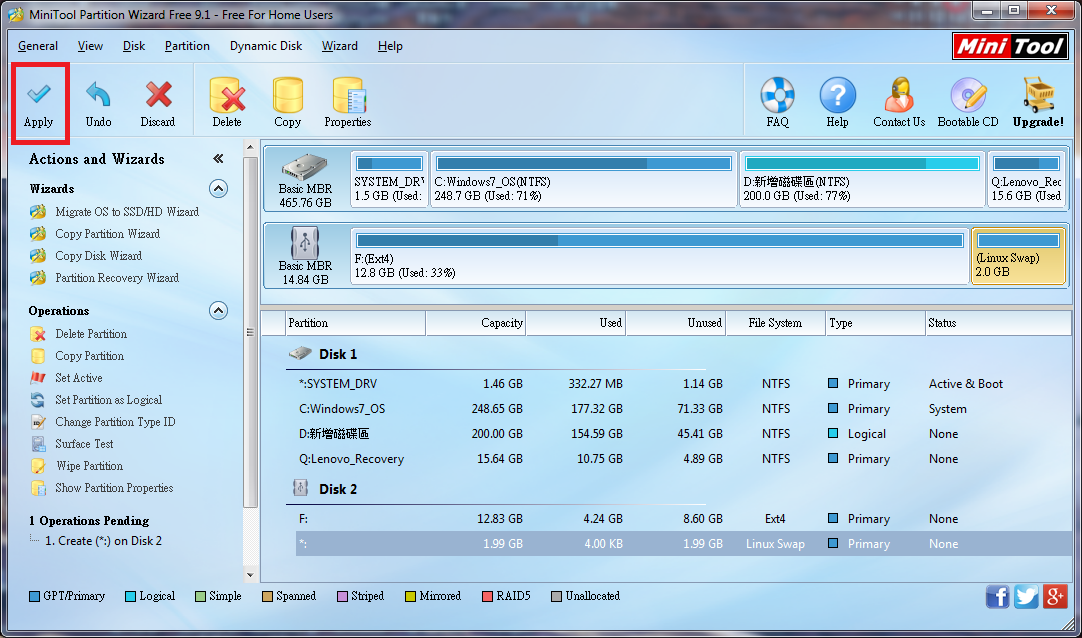Click the Upgrade shopping cart icon
Image resolution: width=1082 pixels, height=638 pixels.
point(1038,103)
